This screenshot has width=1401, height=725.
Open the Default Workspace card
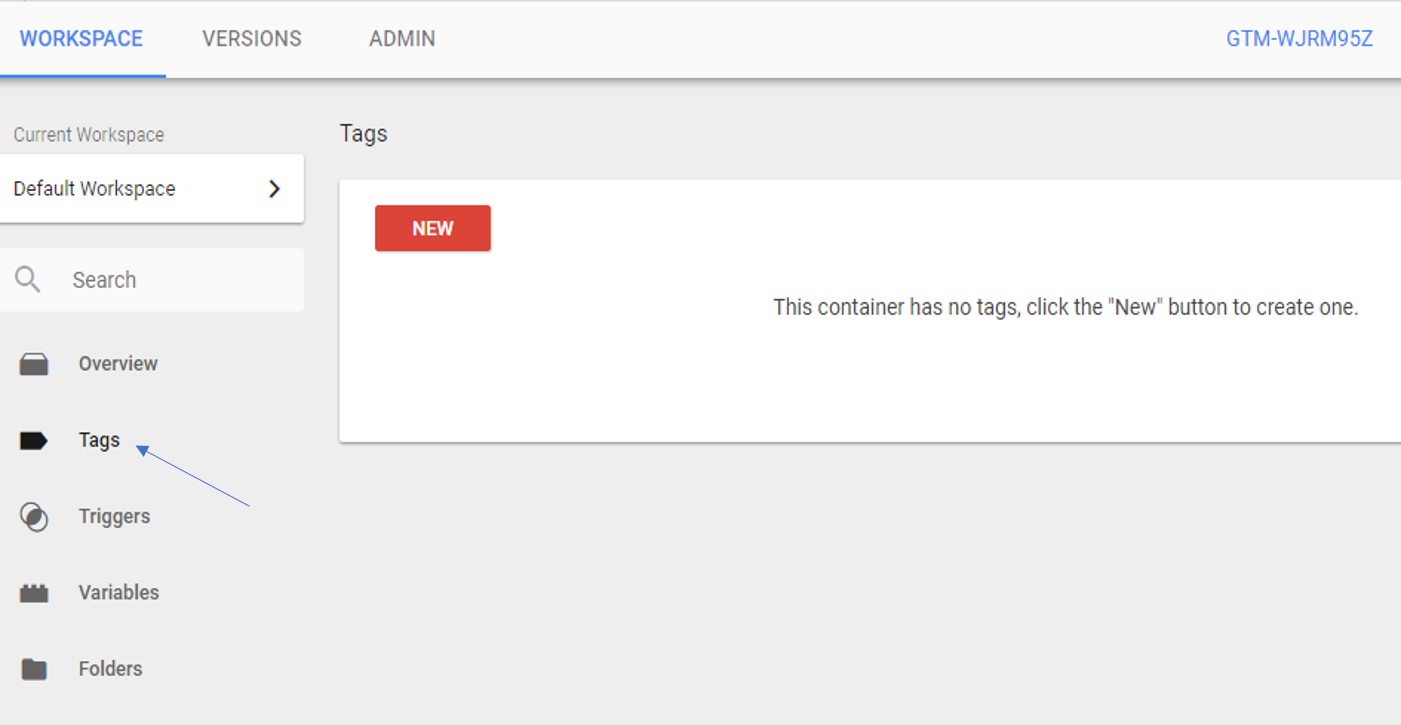tap(152, 189)
